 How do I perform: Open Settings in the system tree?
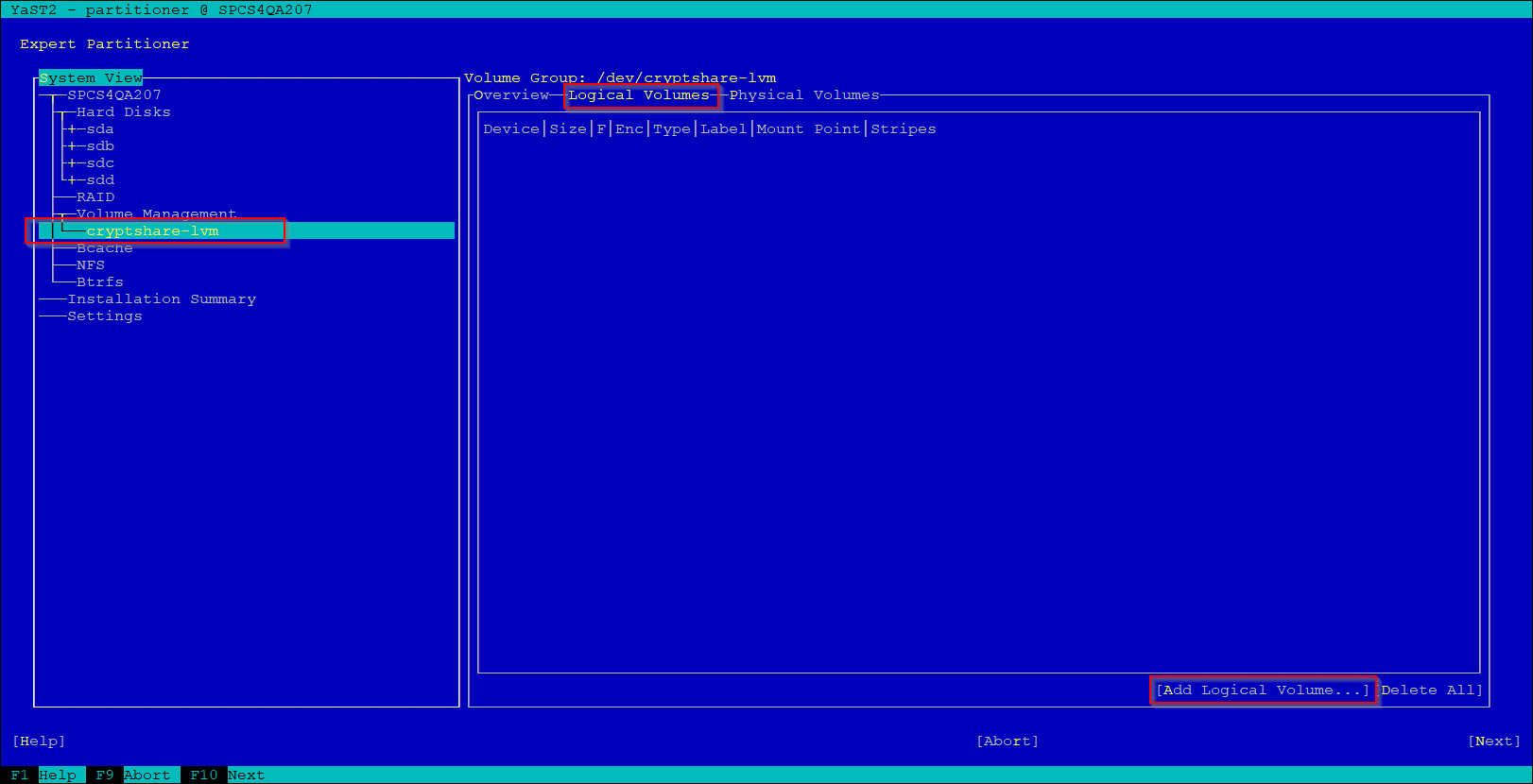(105, 316)
